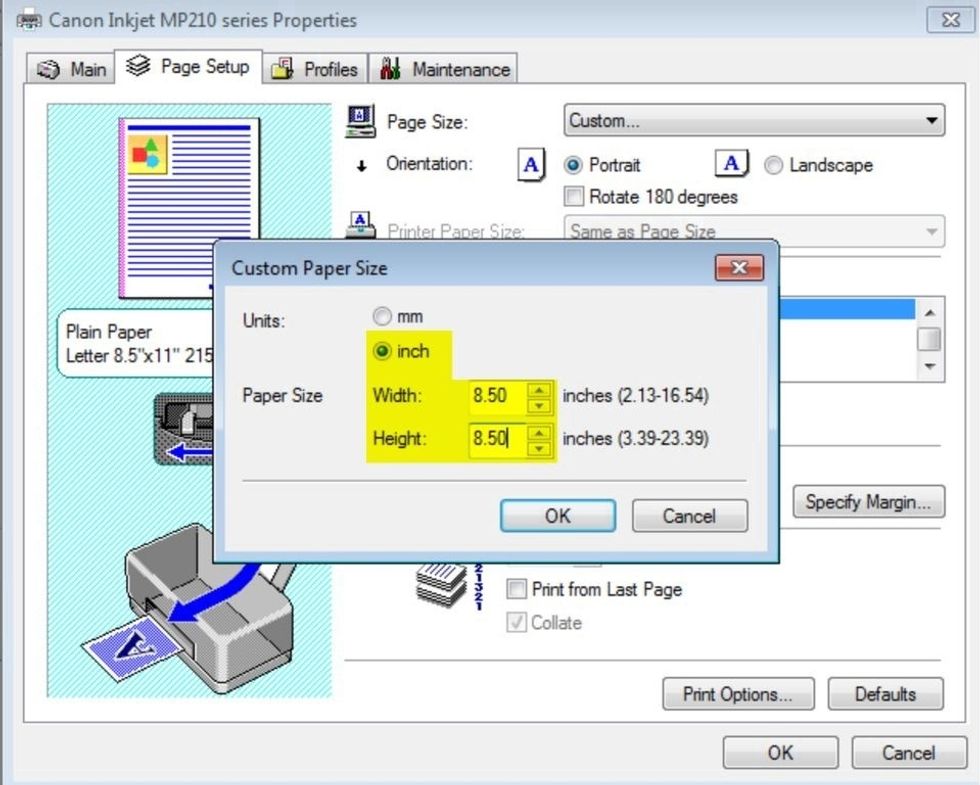
Task: Enable Rotate 180 degrees checkbox
Action: coord(575,197)
